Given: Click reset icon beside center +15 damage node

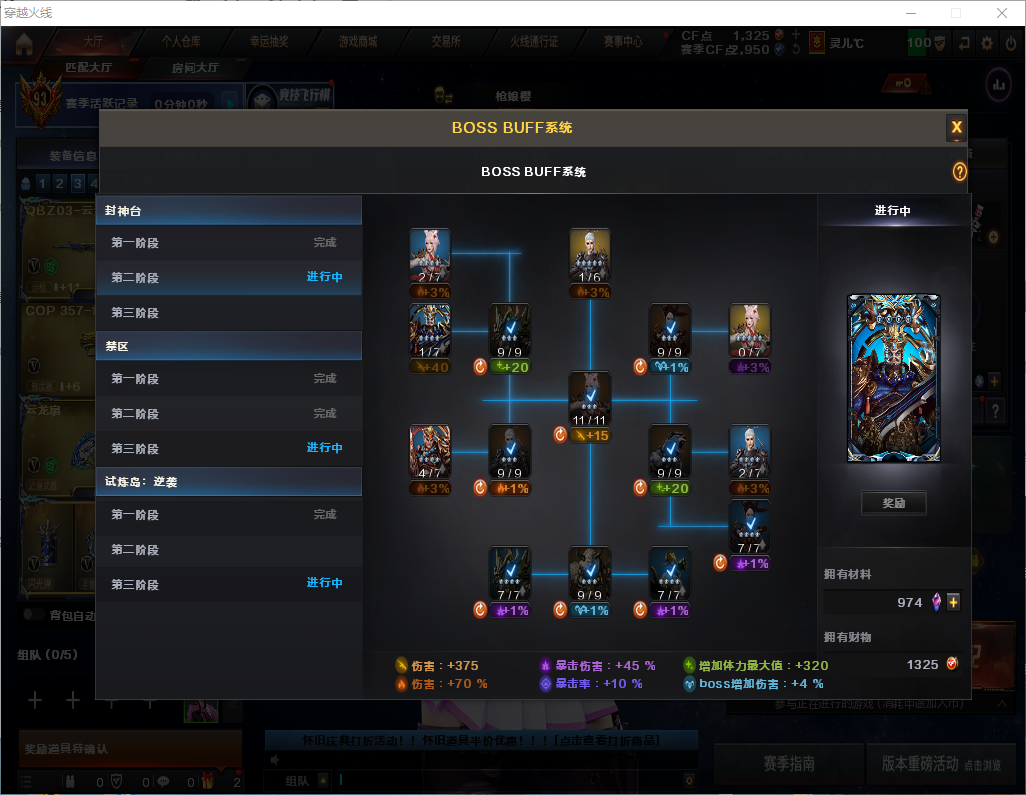Looking at the screenshot, I should point(560,435).
